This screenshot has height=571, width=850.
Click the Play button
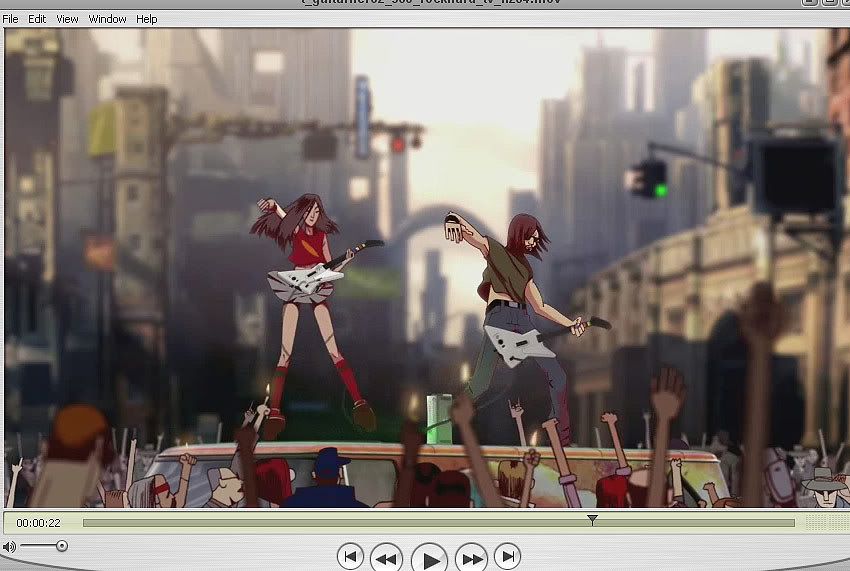429,558
